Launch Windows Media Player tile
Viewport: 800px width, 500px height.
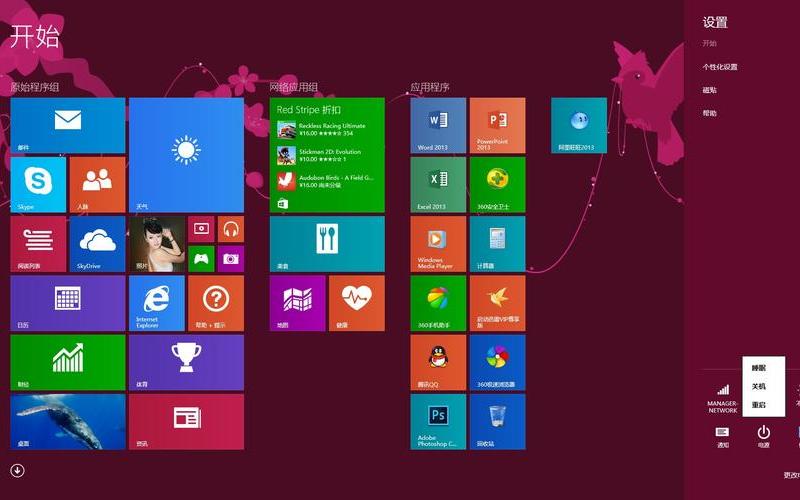(x=438, y=244)
